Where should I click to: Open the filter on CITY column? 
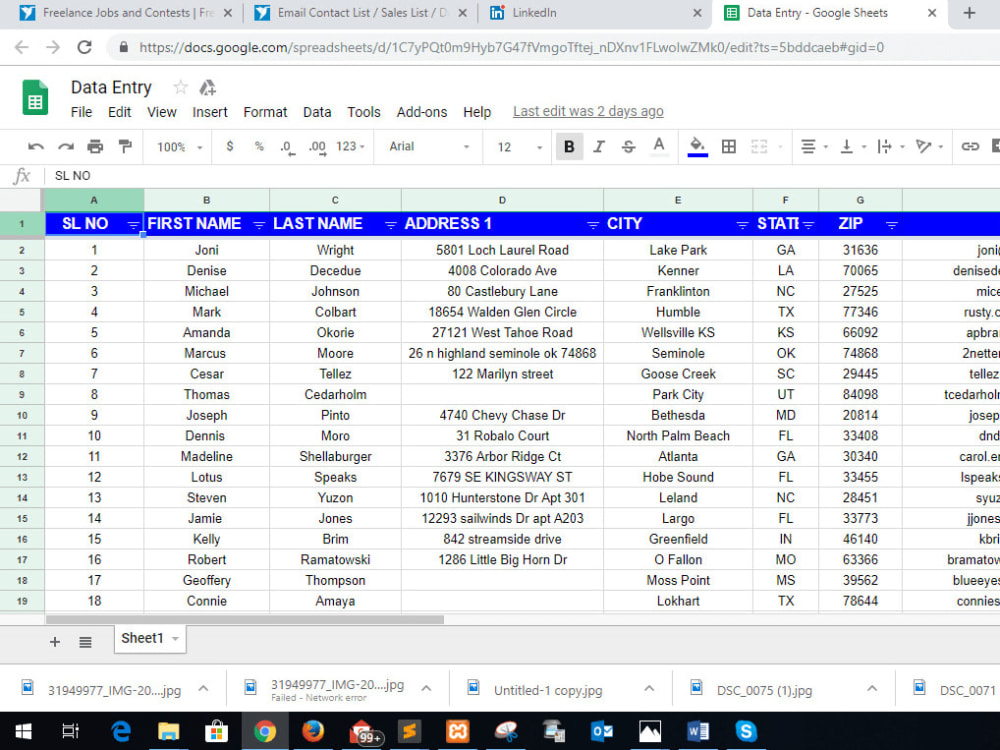[x=742, y=225]
